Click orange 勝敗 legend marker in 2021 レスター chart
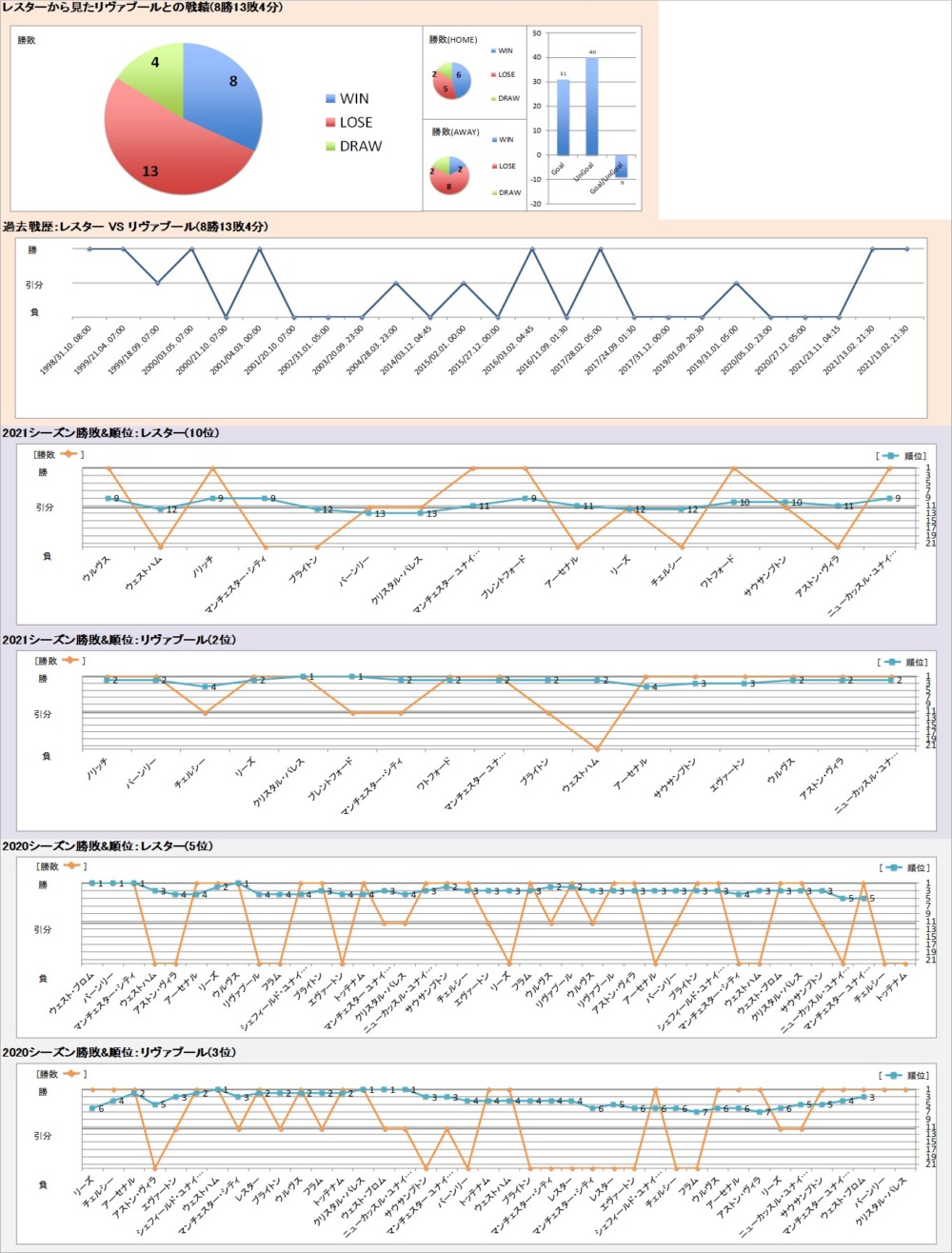Screen dimensions: 952x1253 [x=69, y=454]
